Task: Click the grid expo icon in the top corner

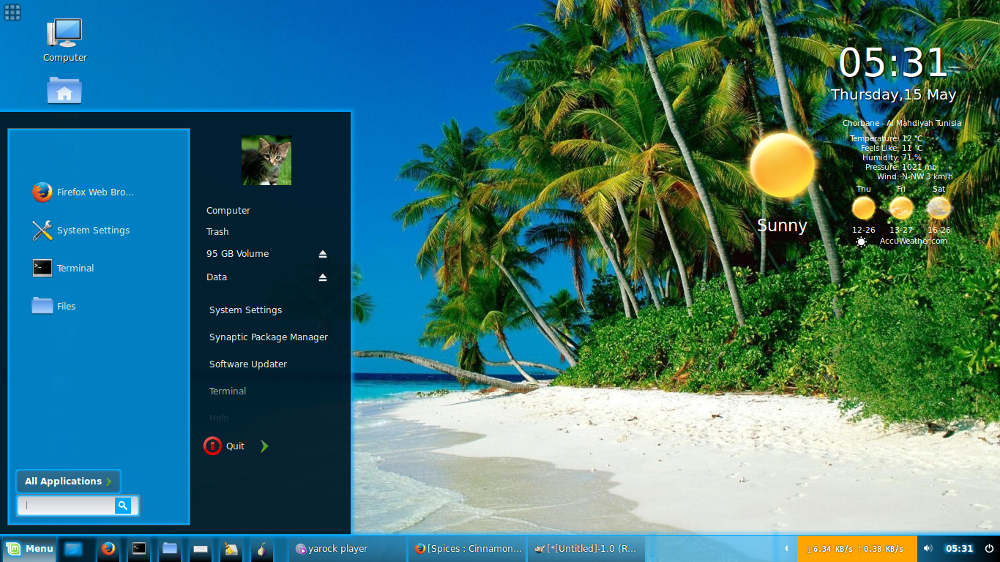Action: click(12, 12)
